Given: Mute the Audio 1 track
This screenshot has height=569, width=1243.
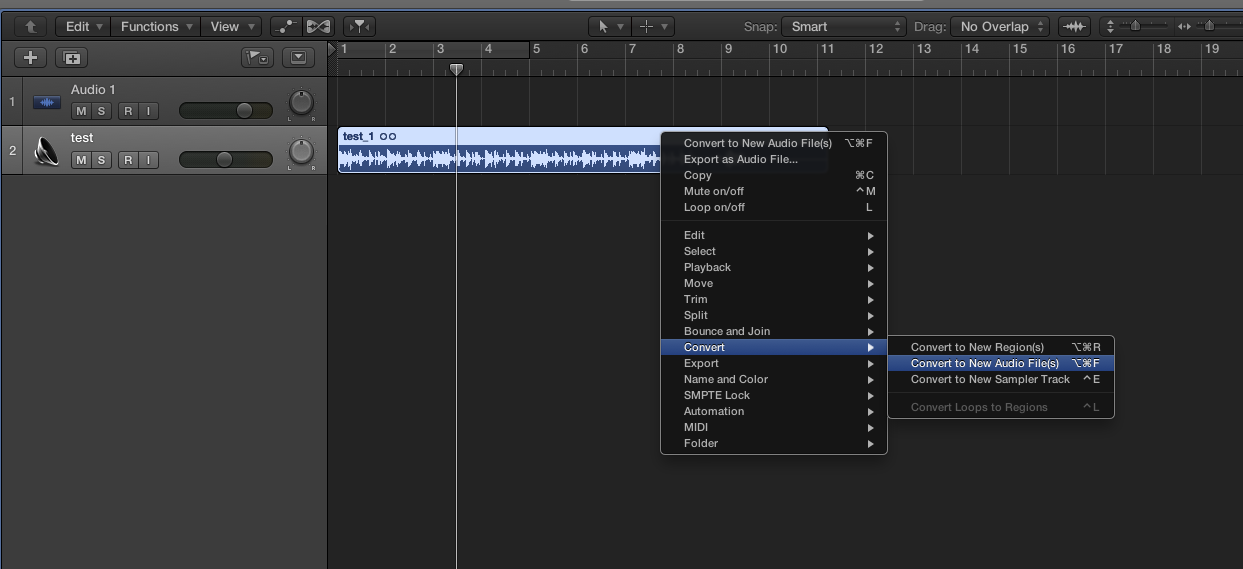Looking at the screenshot, I should pyautogui.click(x=80, y=111).
